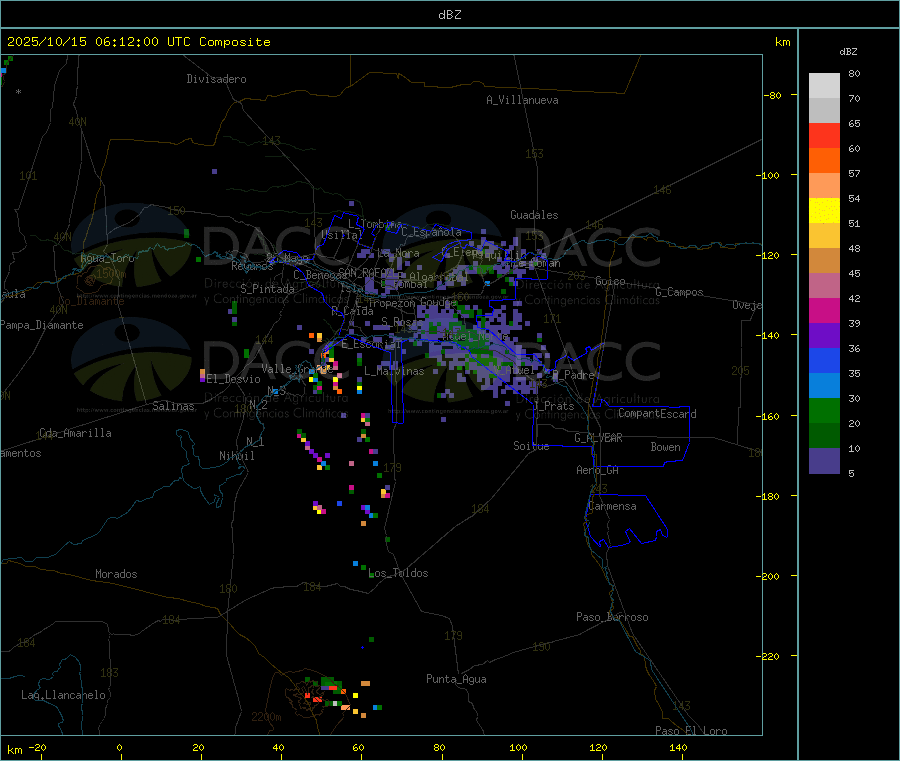The image size is (900, 761).
Task: Select the Guico label
Action: click(610, 281)
